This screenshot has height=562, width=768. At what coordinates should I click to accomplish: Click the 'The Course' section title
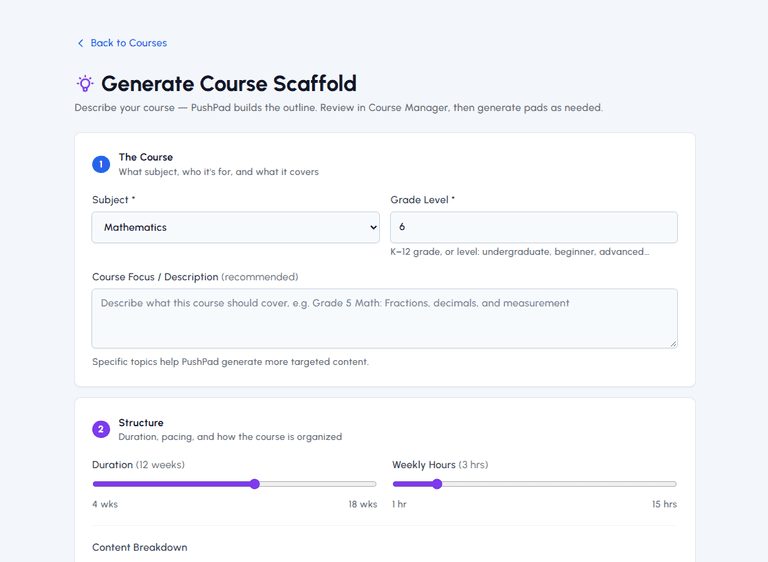coord(145,157)
